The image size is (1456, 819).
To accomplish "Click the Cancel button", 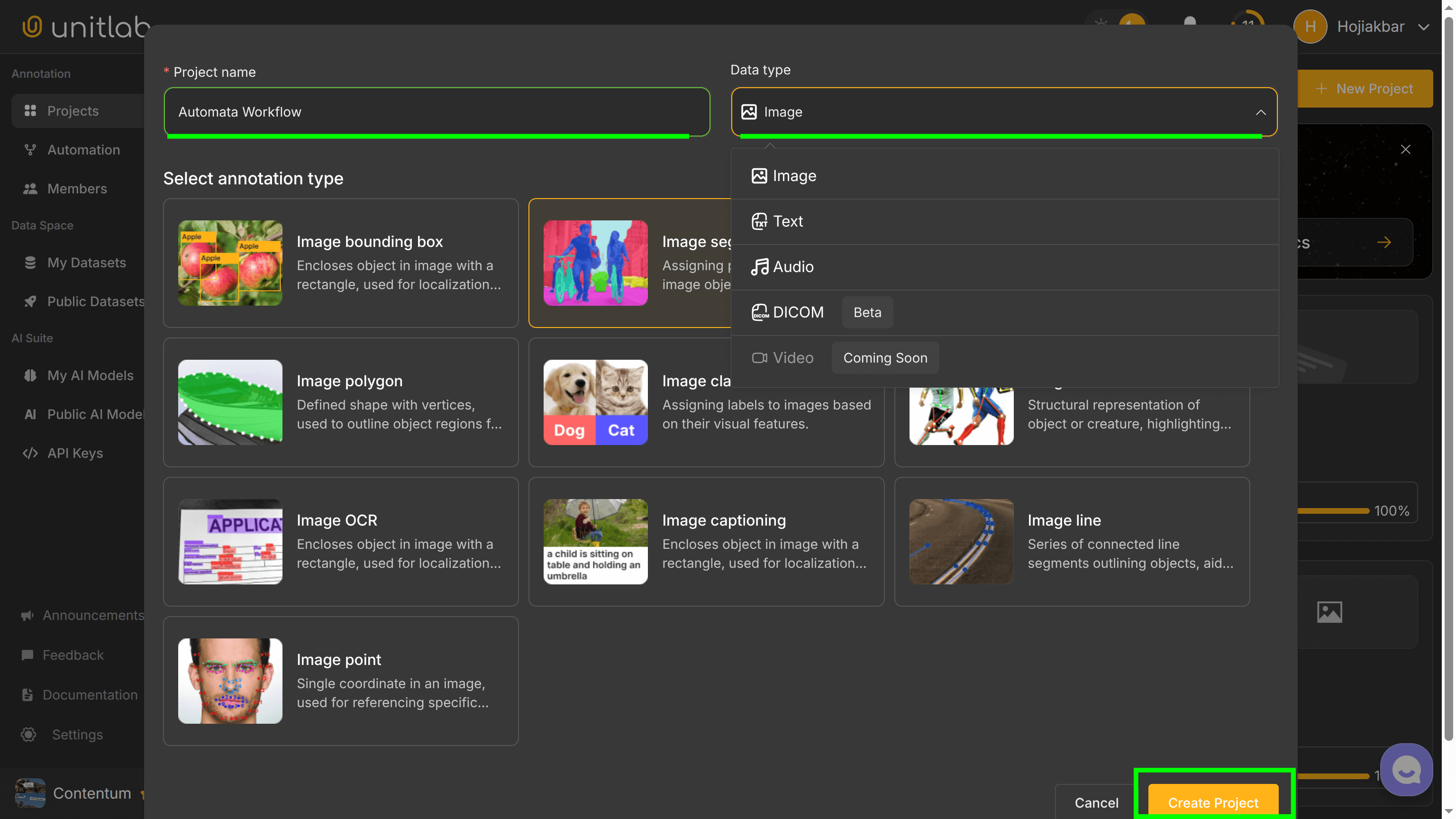I will pyautogui.click(x=1096, y=802).
